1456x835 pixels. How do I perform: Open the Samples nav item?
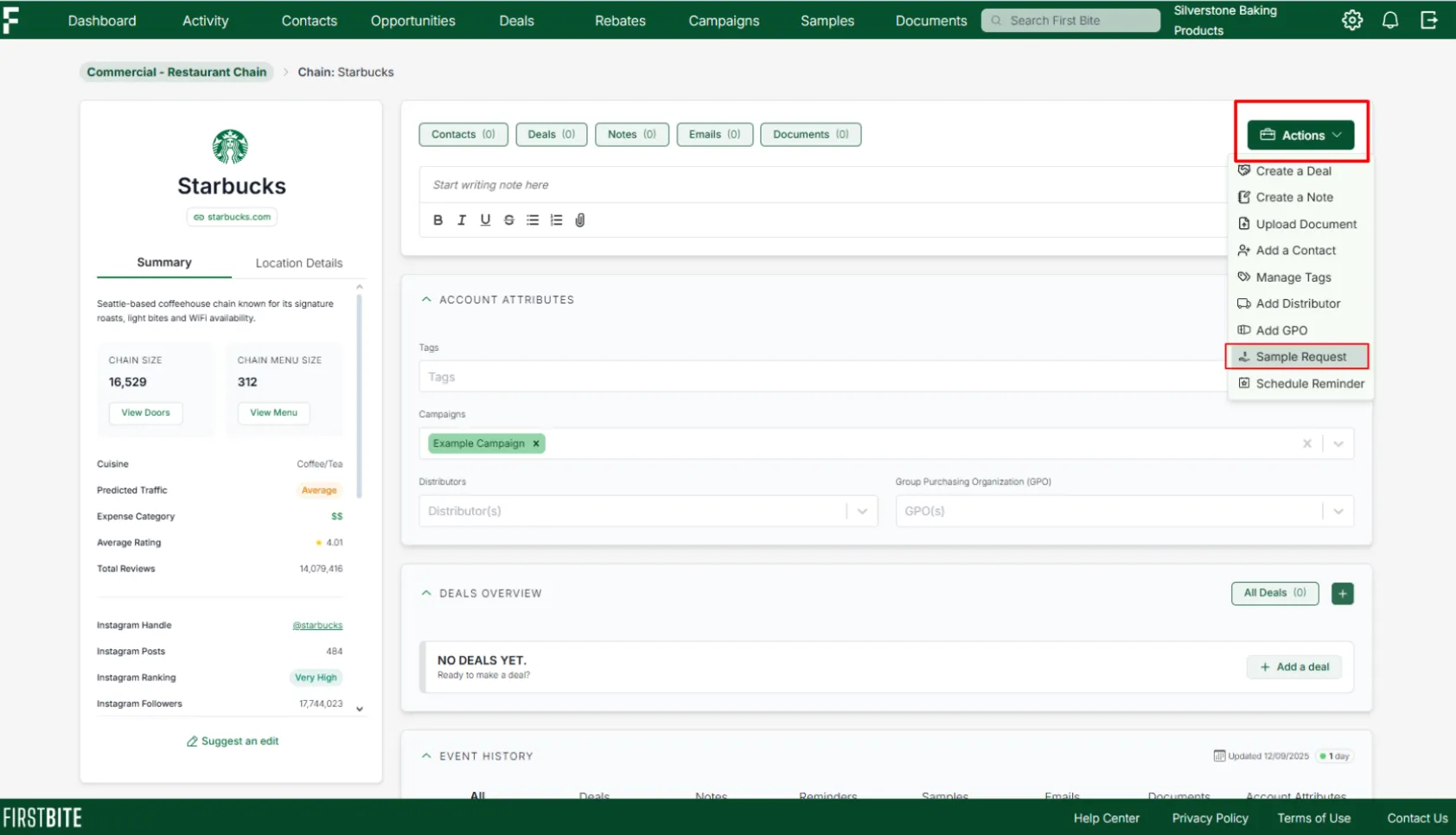click(827, 21)
